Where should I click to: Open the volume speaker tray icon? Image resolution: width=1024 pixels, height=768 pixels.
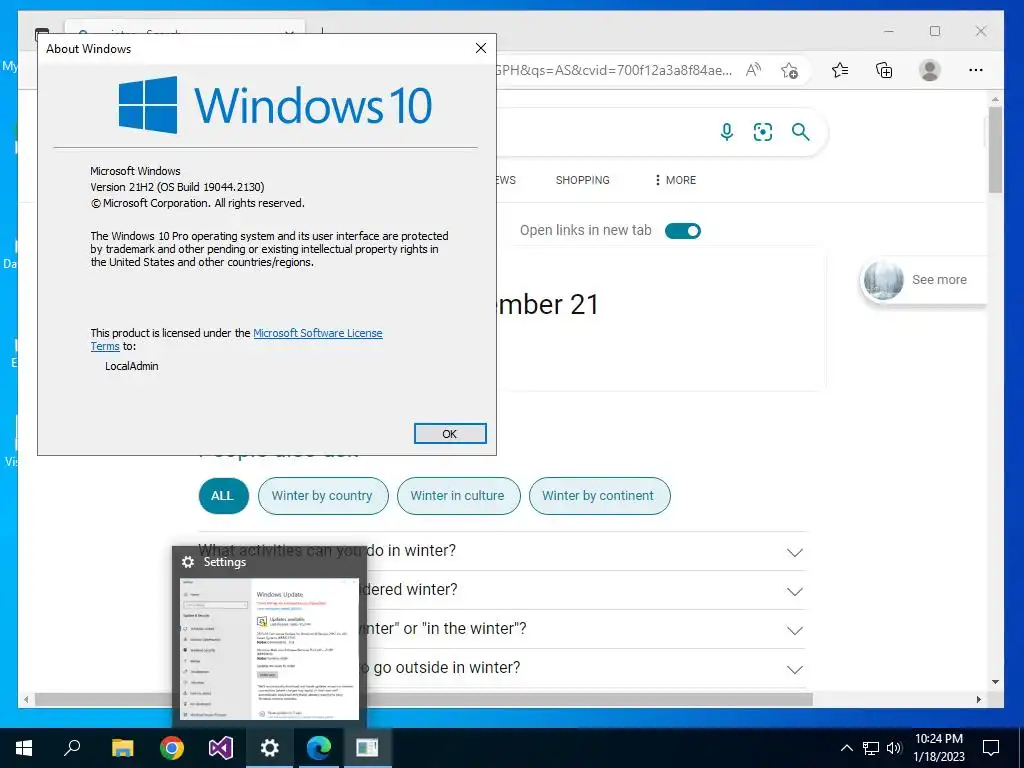click(x=894, y=748)
